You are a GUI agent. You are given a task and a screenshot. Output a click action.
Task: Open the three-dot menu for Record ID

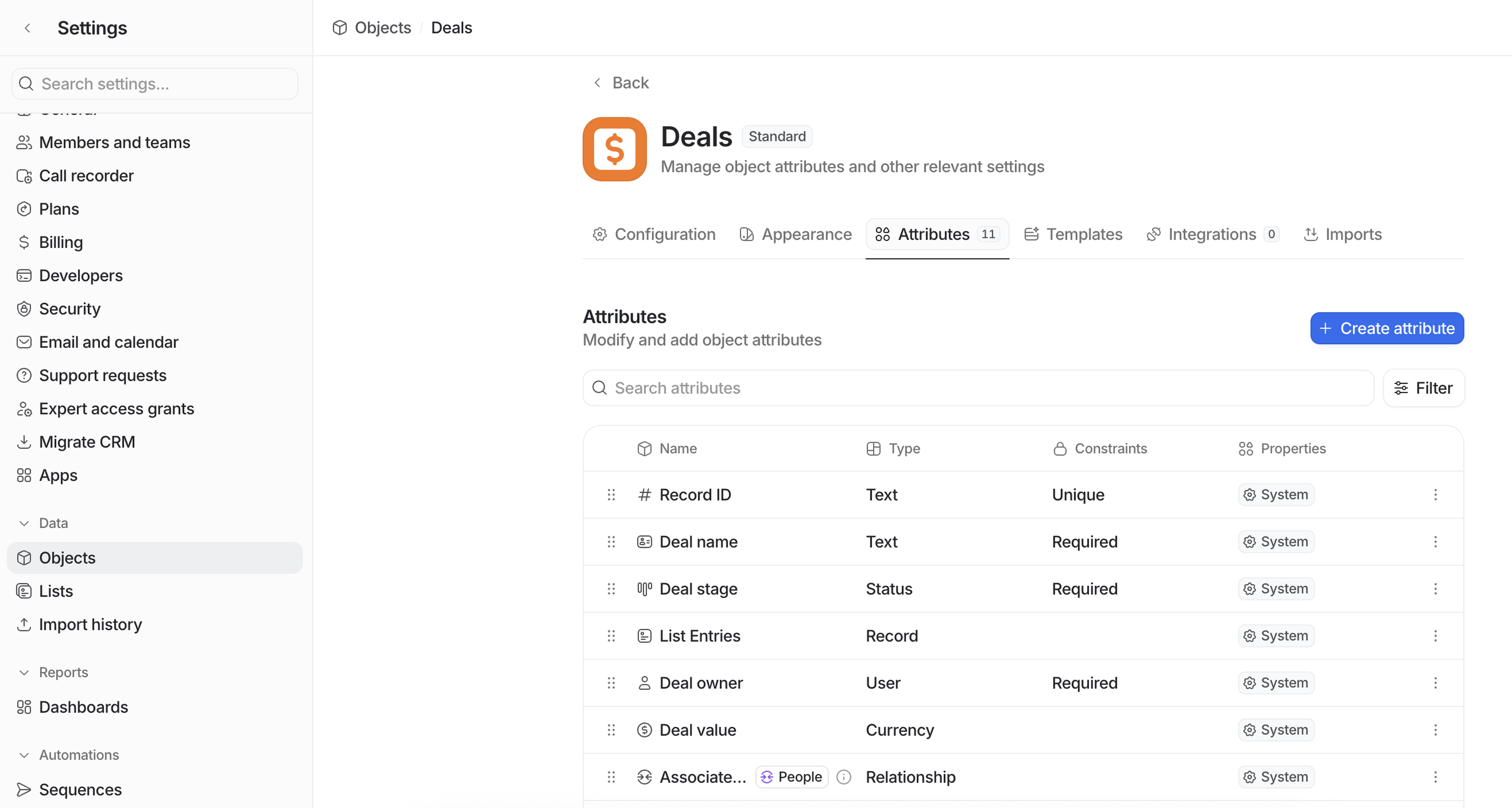(x=1435, y=495)
